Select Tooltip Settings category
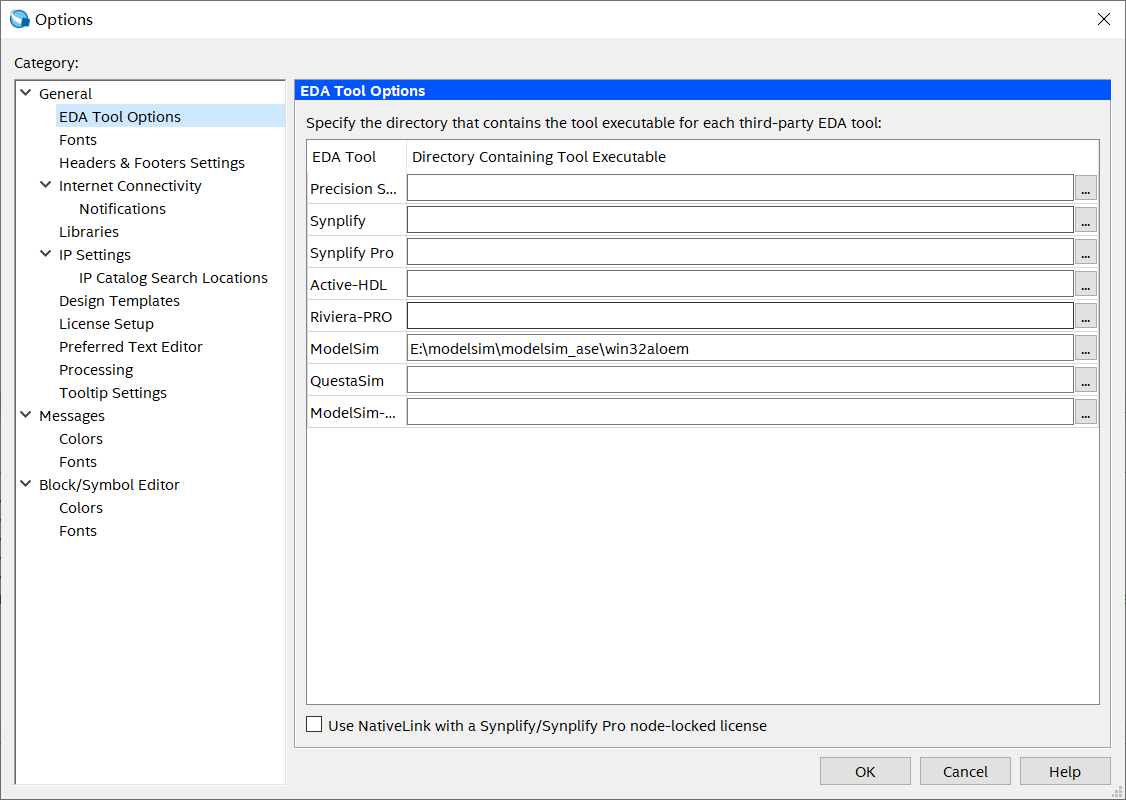This screenshot has width=1126, height=800. point(112,393)
